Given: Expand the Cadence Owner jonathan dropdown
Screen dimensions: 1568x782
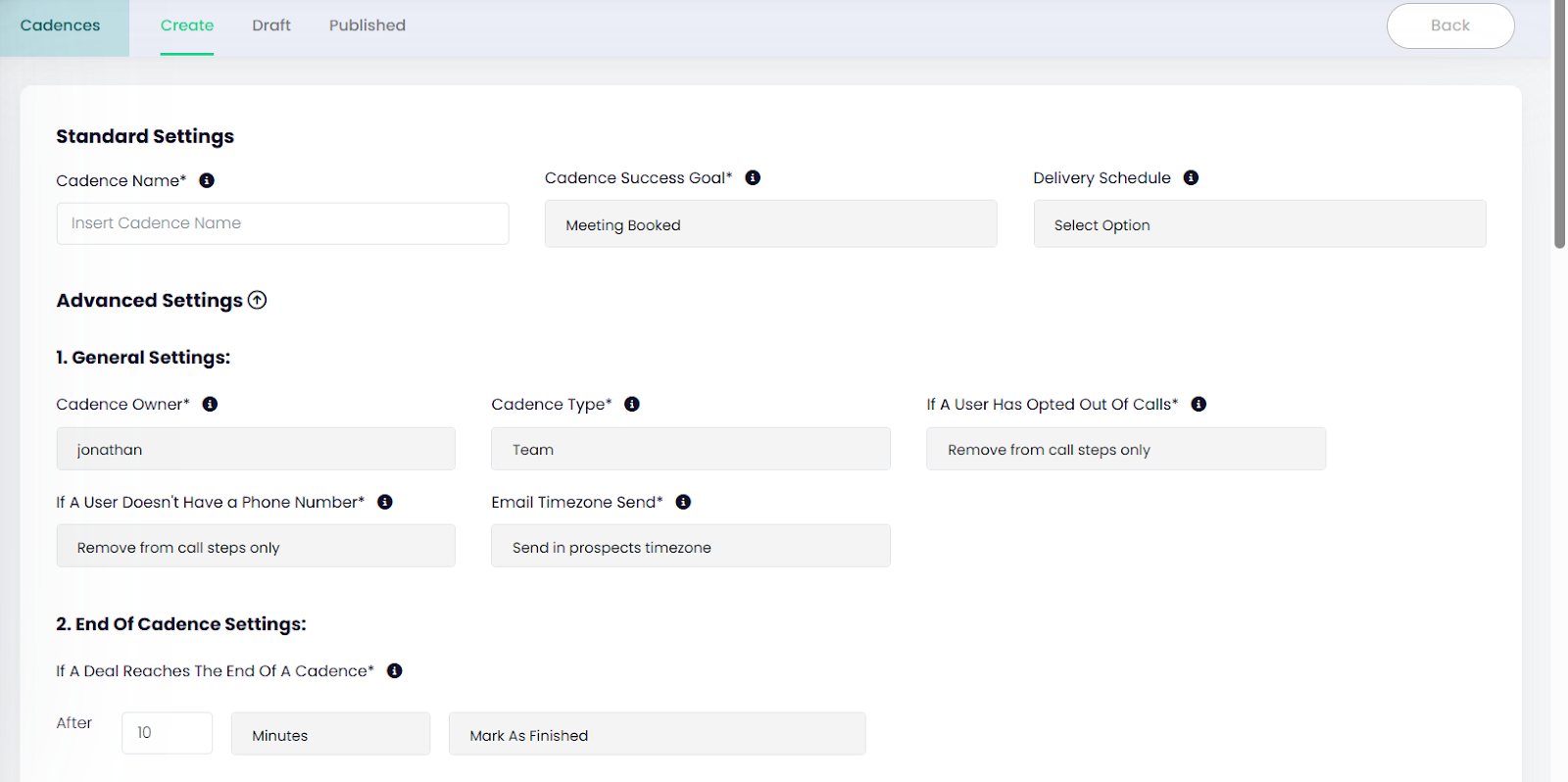Looking at the screenshot, I should [x=255, y=449].
